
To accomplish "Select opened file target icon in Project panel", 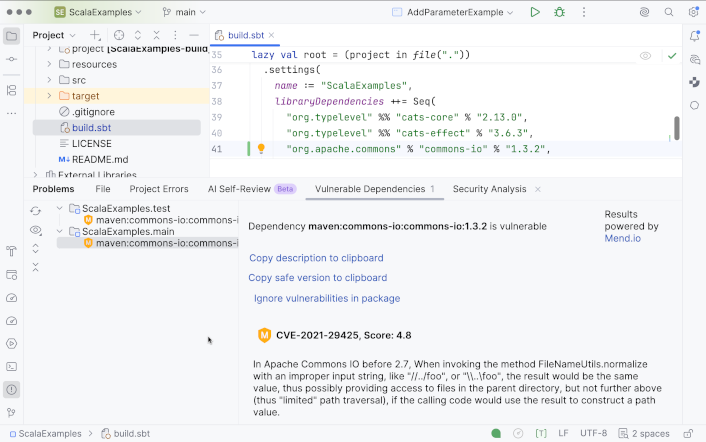I will pyautogui.click(x=119, y=35).
